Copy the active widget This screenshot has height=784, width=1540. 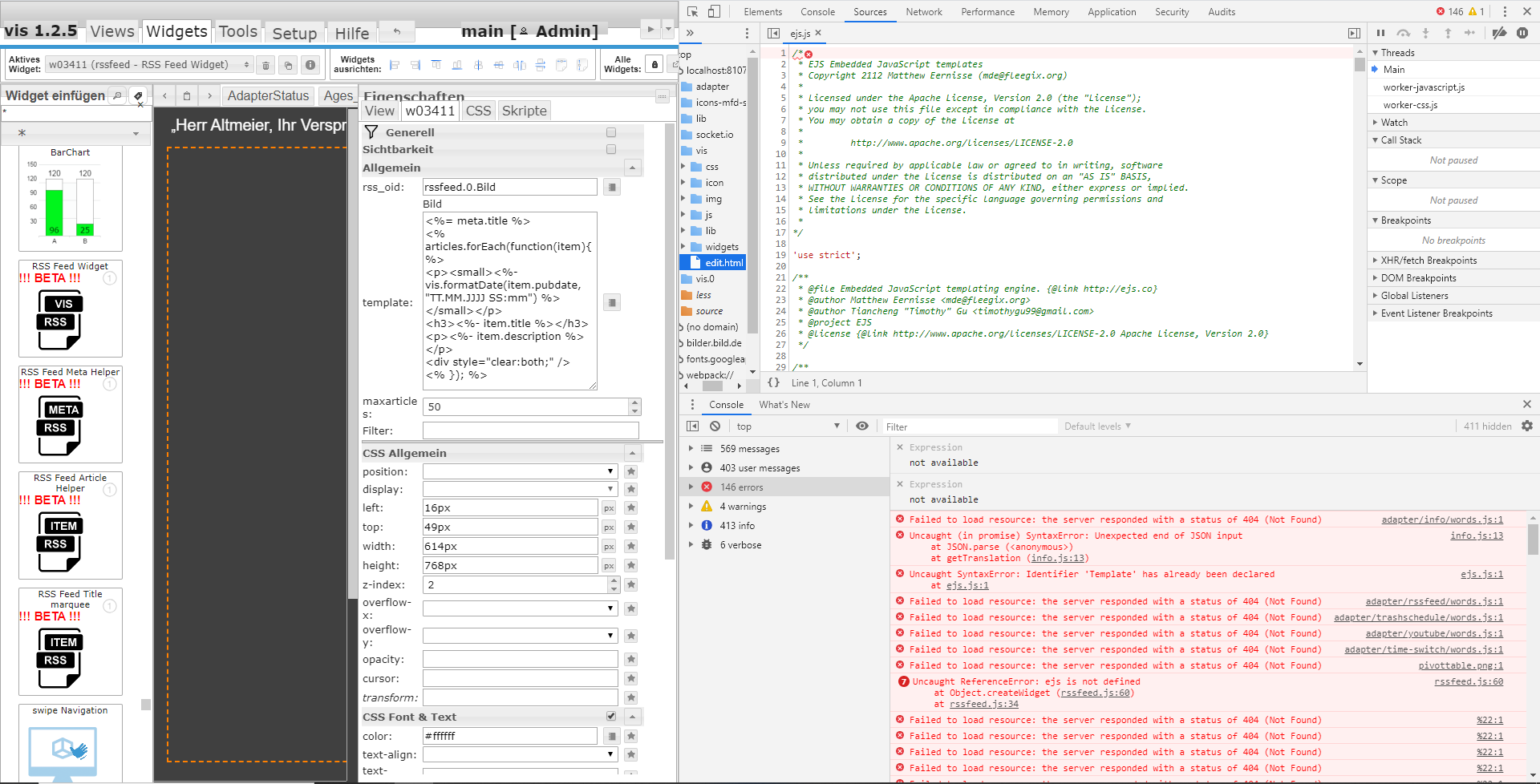coord(288,65)
